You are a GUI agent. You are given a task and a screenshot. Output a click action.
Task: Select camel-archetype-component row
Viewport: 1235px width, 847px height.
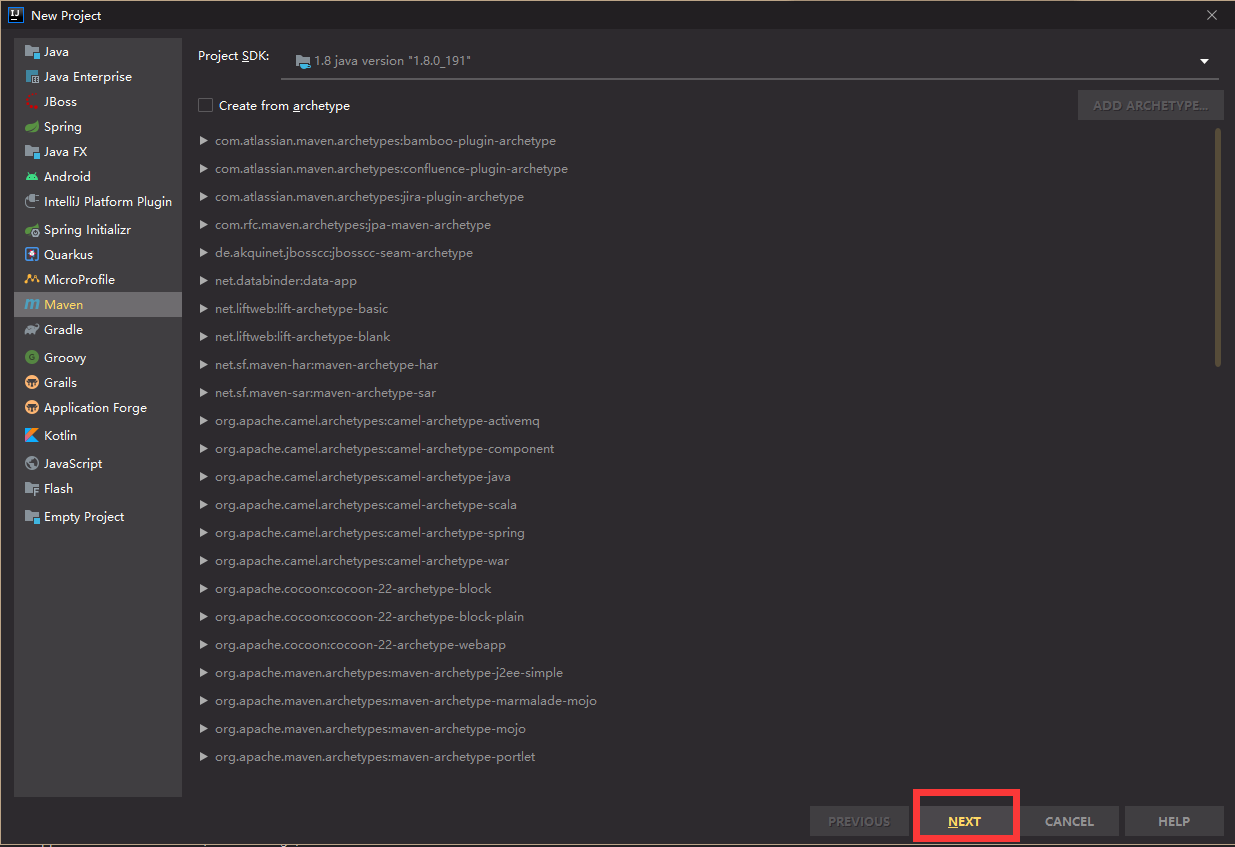coord(706,449)
